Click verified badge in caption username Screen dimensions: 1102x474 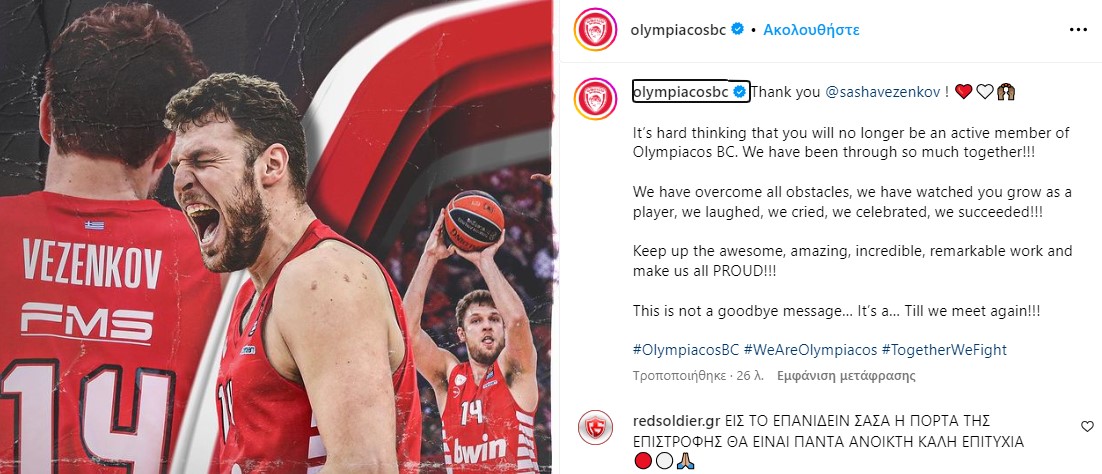click(740, 91)
